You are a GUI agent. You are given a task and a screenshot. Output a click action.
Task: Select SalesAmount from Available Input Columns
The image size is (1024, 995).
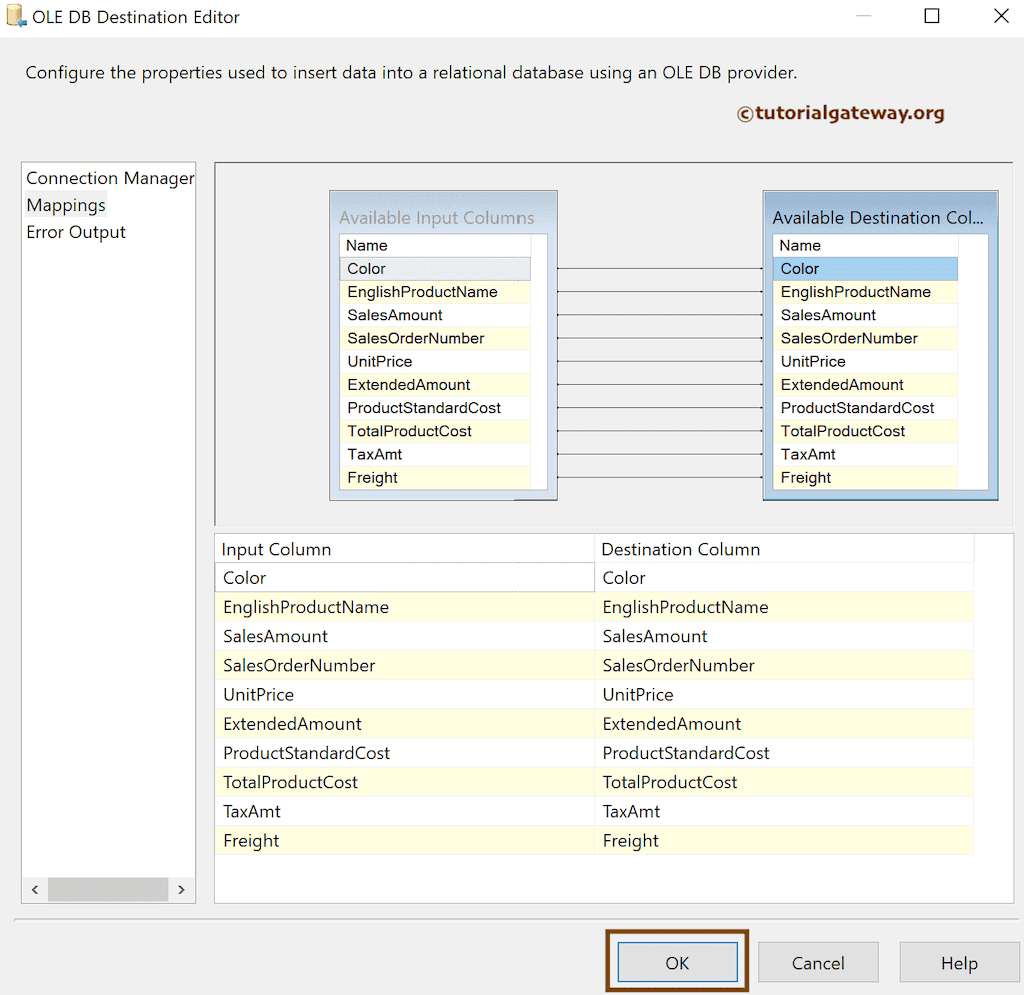click(x=435, y=315)
